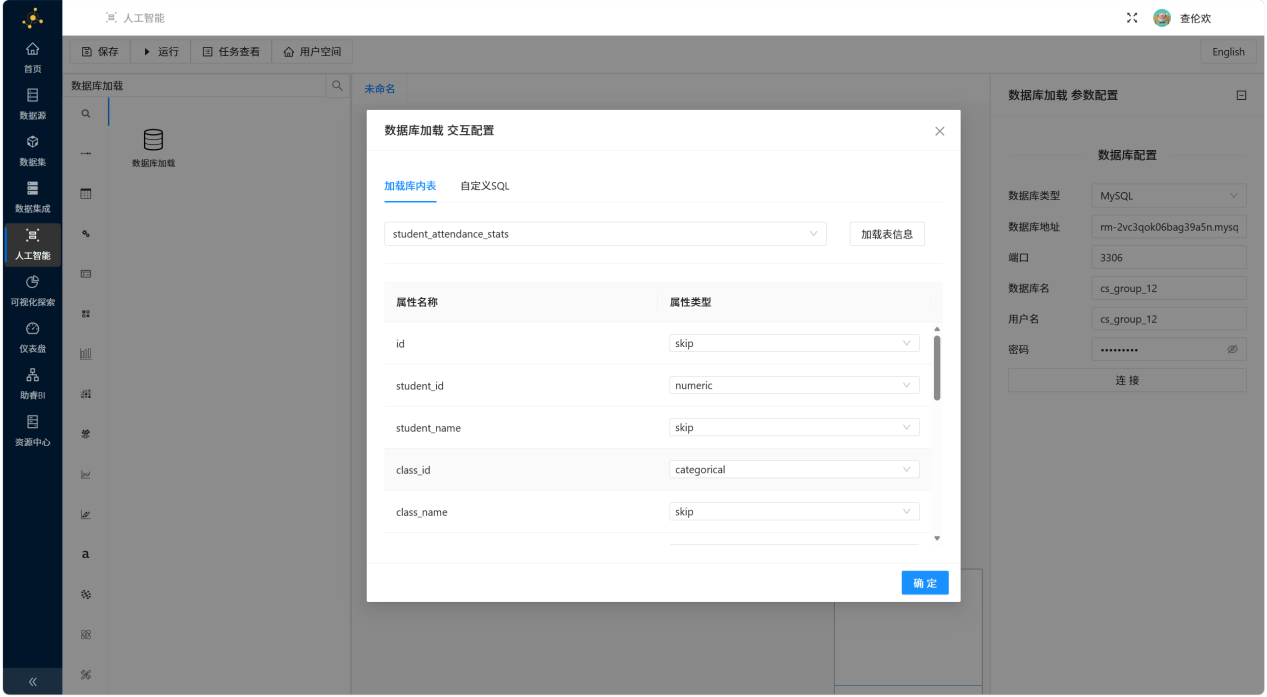The width and height of the screenshot is (1267, 697).
Task: Focus the 用户名 input field
Action: point(1169,319)
